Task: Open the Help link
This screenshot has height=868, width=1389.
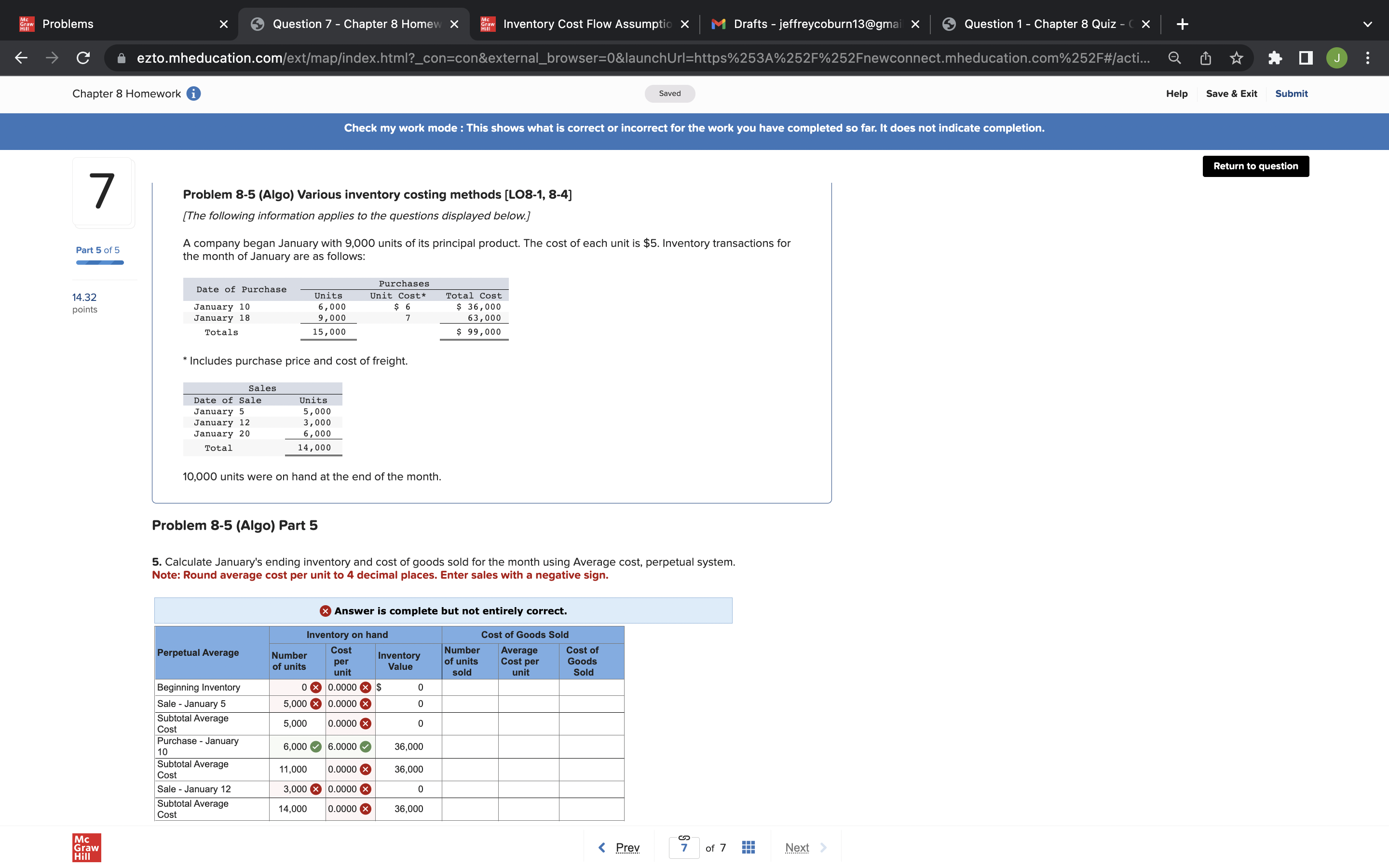Action: [1176, 94]
